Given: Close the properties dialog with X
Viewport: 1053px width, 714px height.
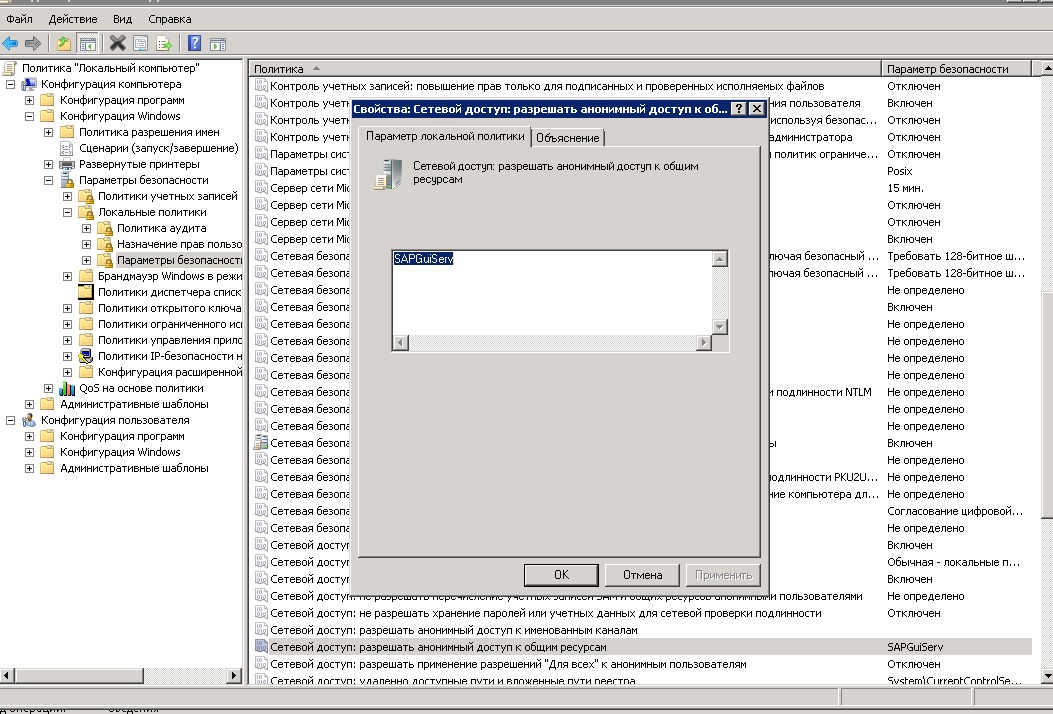Looking at the screenshot, I should [x=756, y=109].
